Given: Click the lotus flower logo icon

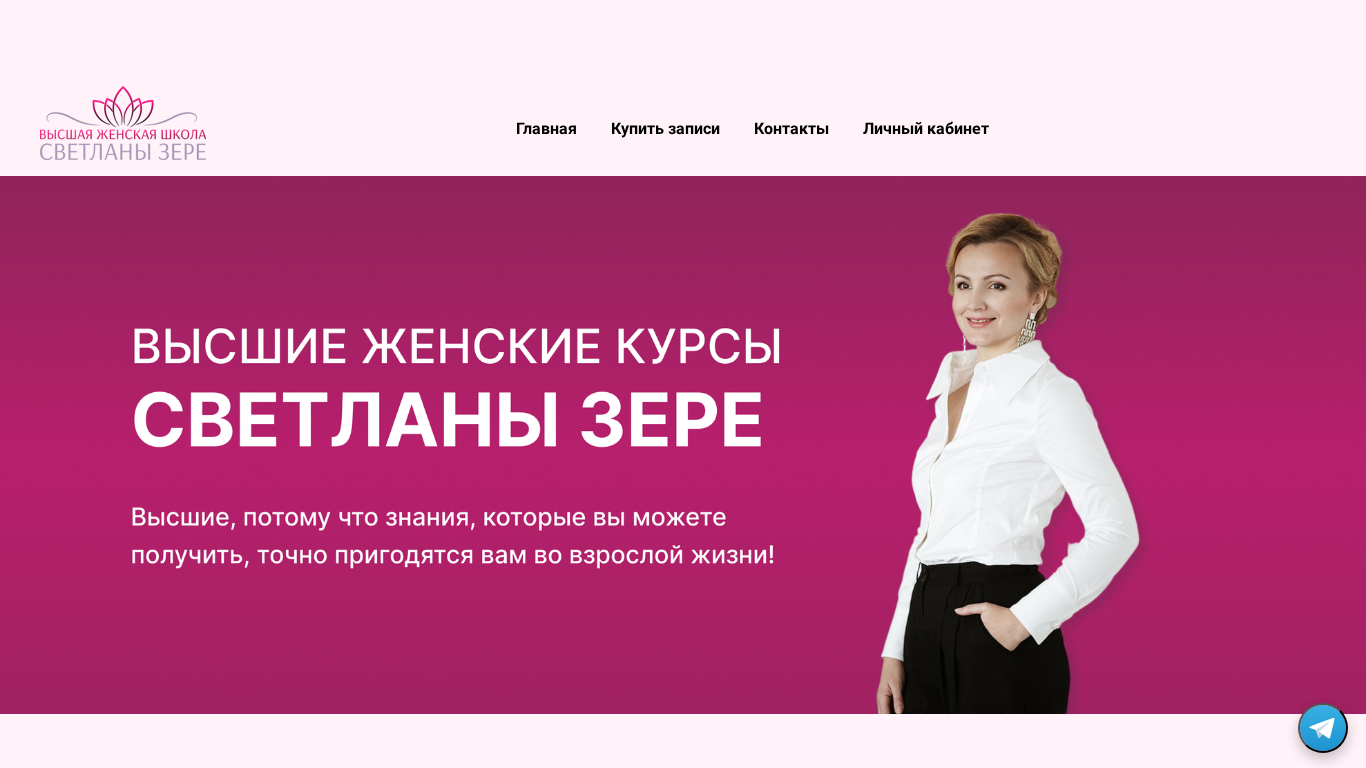Looking at the screenshot, I should (123, 106).
